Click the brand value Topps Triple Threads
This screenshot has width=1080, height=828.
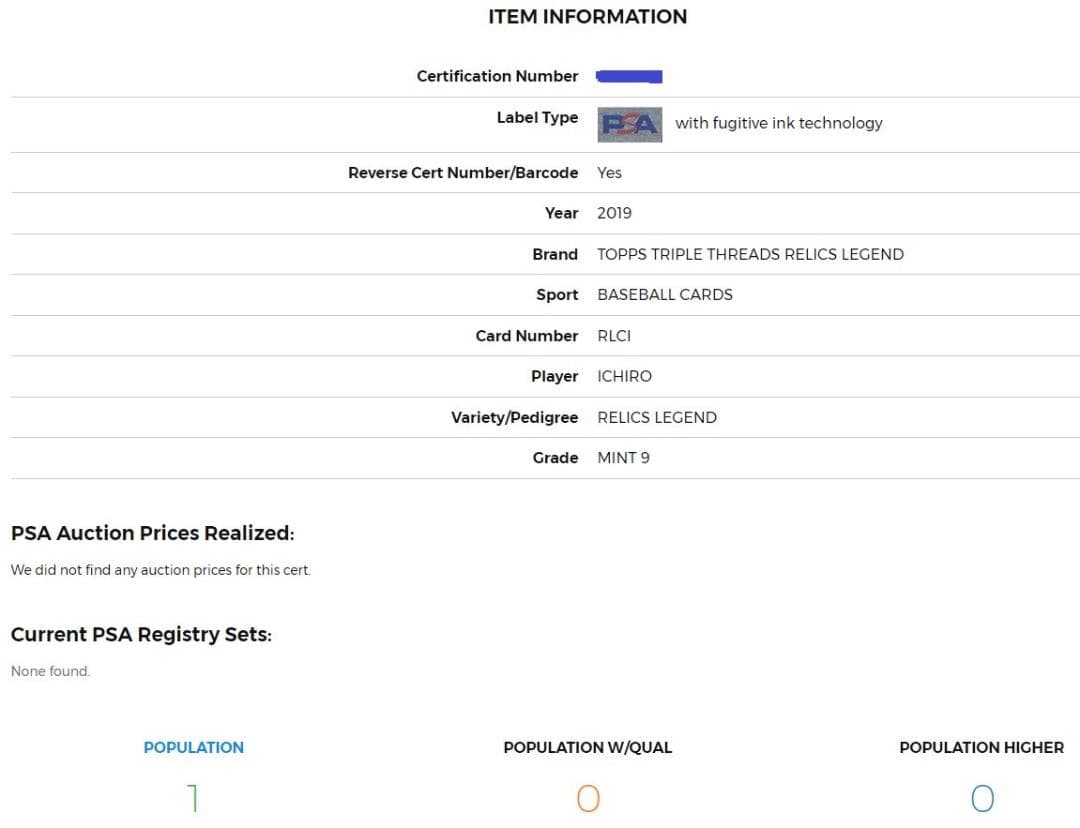click(x=750, y=254)
